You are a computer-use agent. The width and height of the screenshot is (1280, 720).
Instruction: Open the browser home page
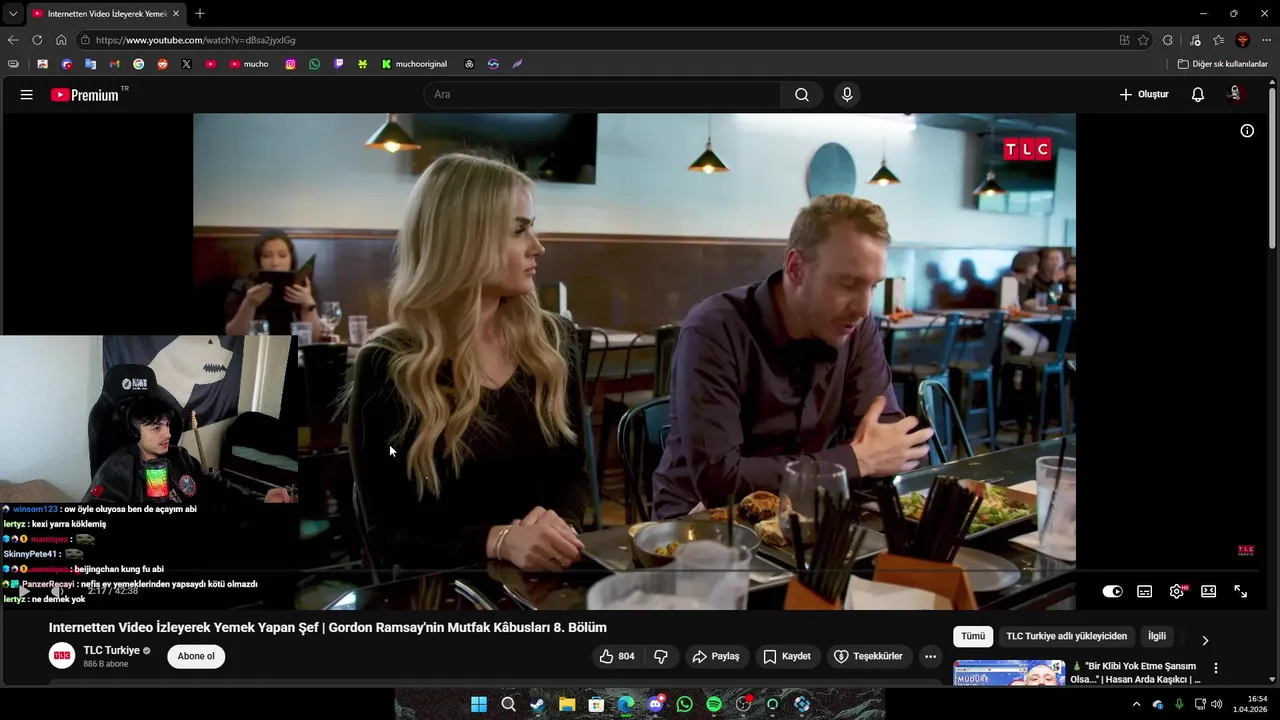click(x=61, y=40)
